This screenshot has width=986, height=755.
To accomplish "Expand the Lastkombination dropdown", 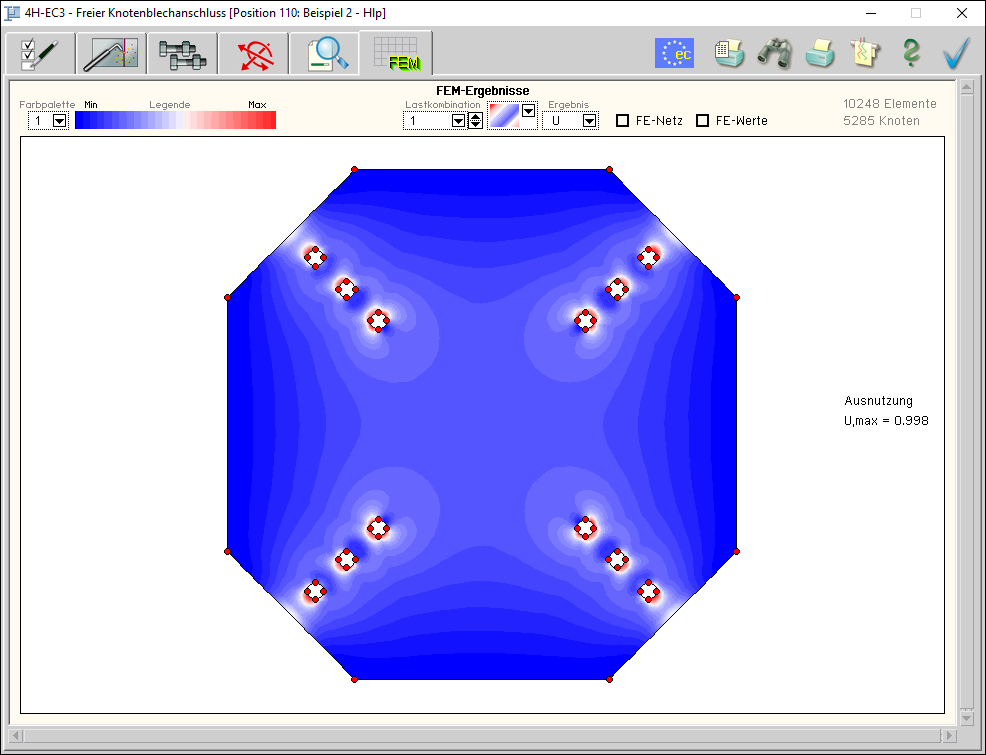I will 458,121.
